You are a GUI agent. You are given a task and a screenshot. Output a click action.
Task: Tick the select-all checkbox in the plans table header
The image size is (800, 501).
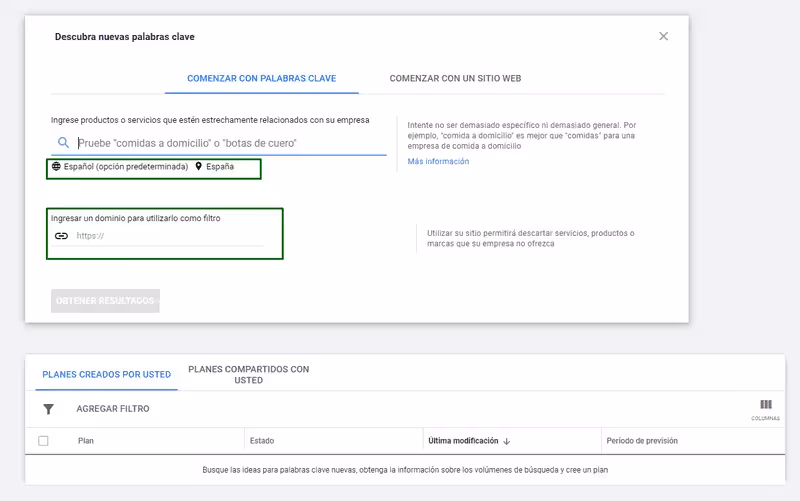(x=43, y=441)
